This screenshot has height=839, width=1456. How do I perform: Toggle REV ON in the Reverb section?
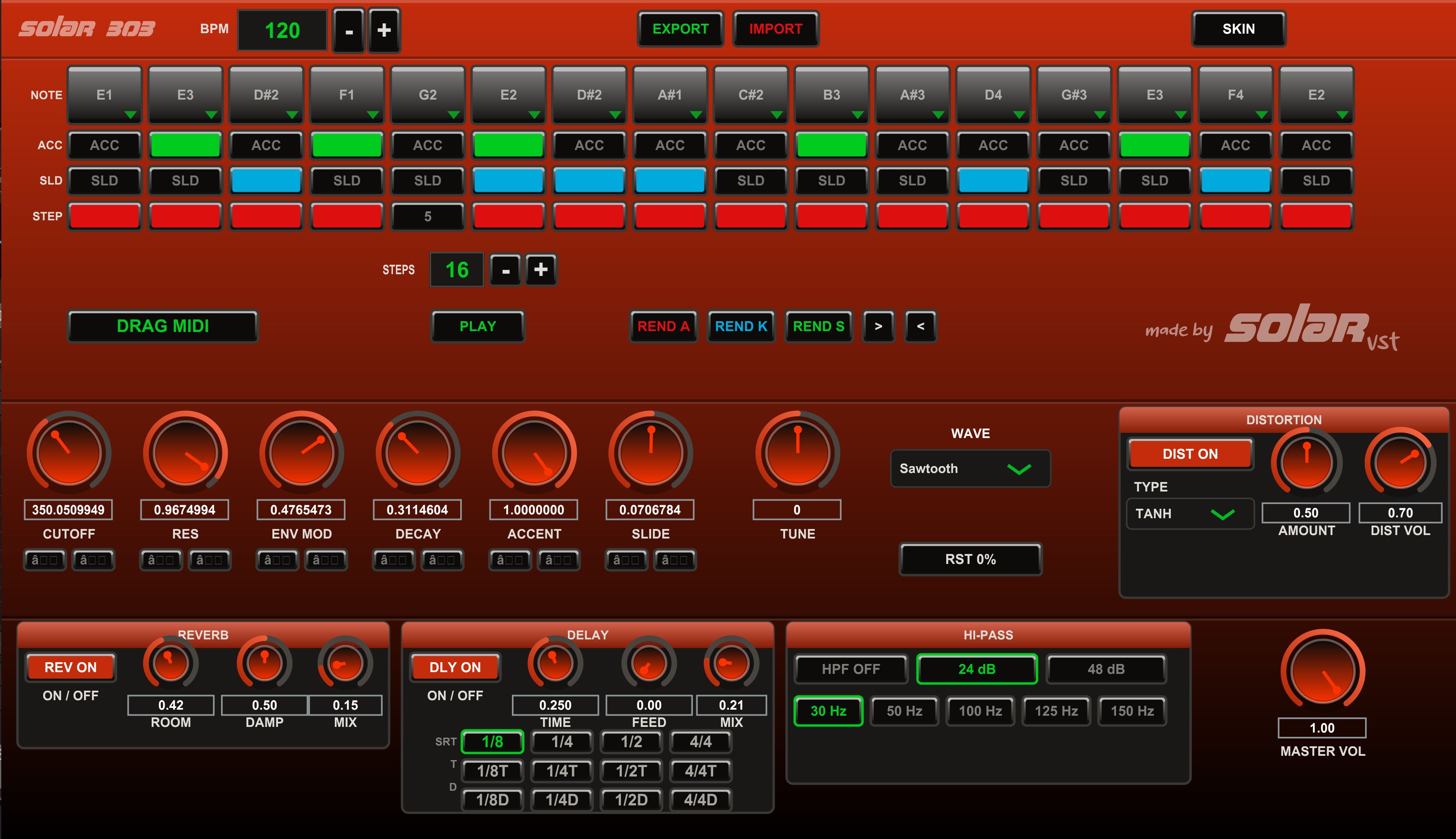coord(70,667)
